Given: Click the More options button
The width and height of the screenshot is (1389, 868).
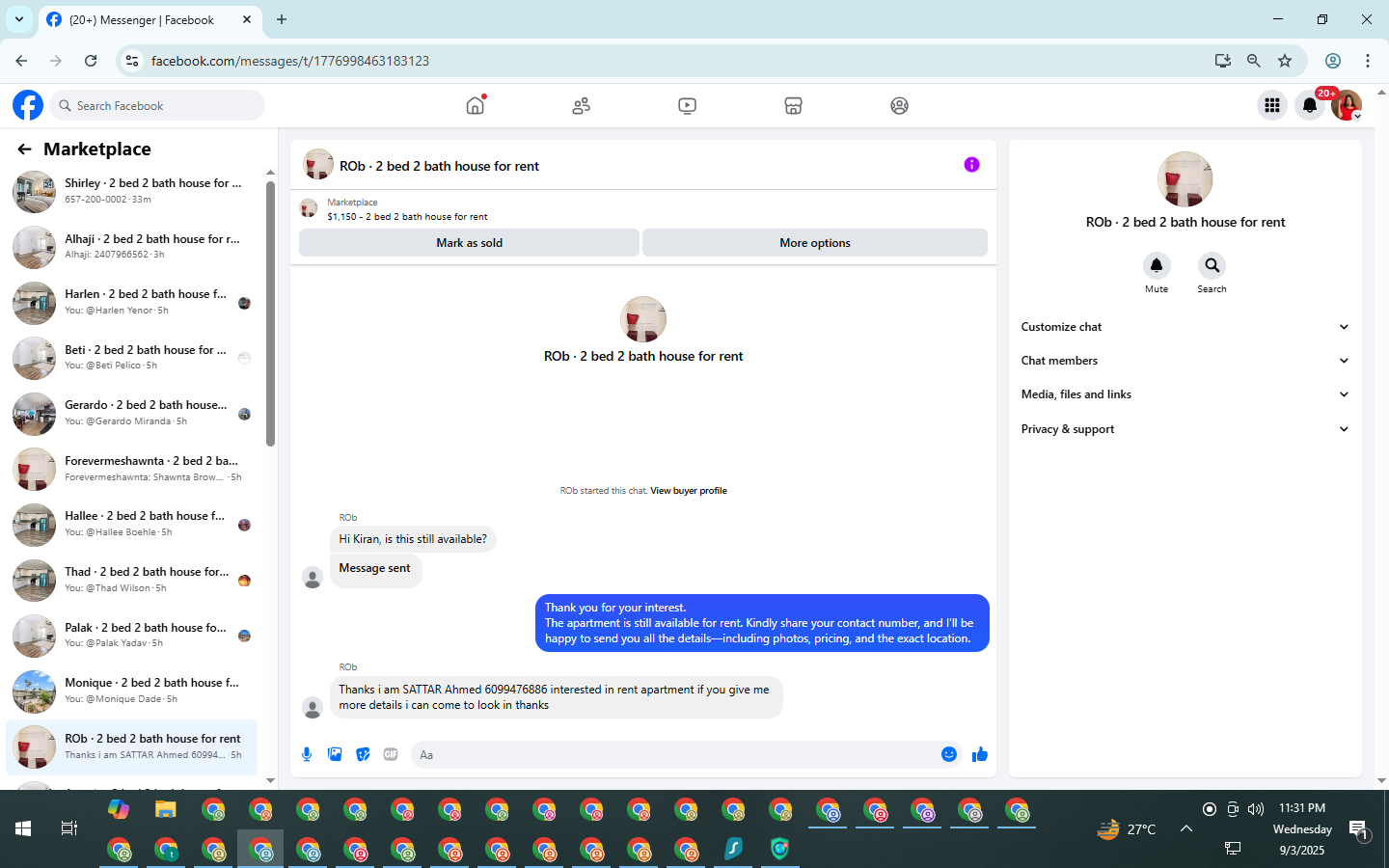Looking at the screenshot, I should [815, 243].
